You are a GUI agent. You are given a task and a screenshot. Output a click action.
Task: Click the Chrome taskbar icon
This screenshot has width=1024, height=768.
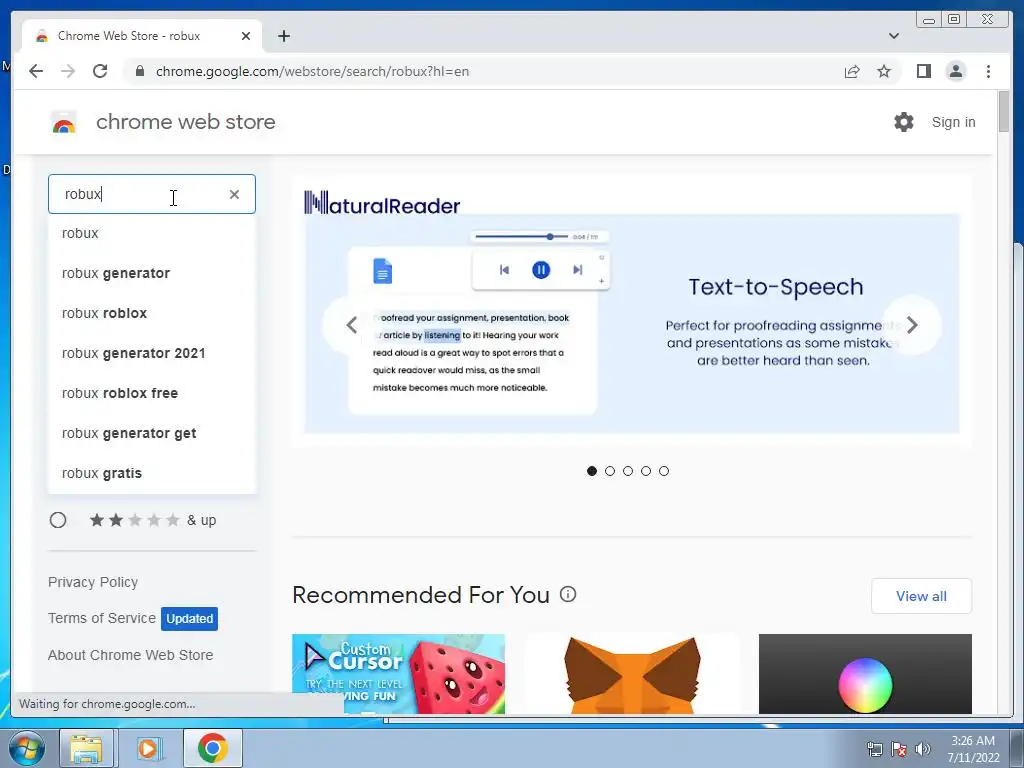213,748
